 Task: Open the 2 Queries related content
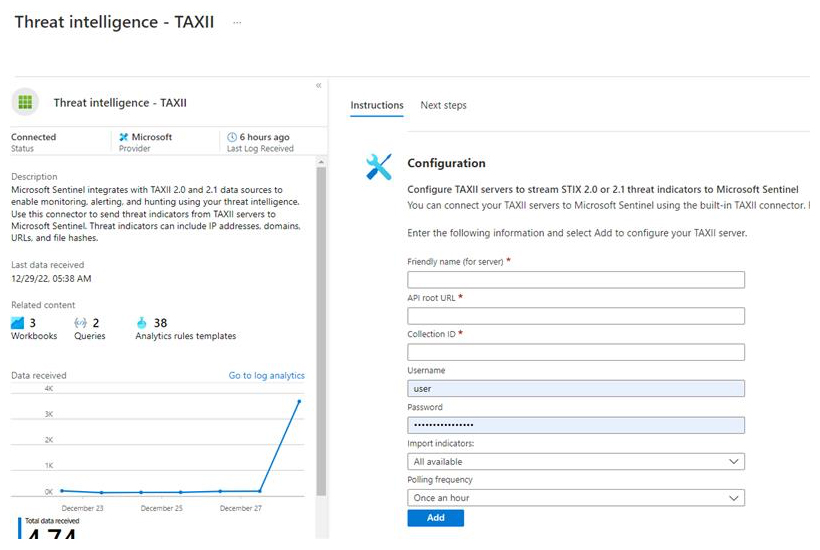(x=89, y=329)
